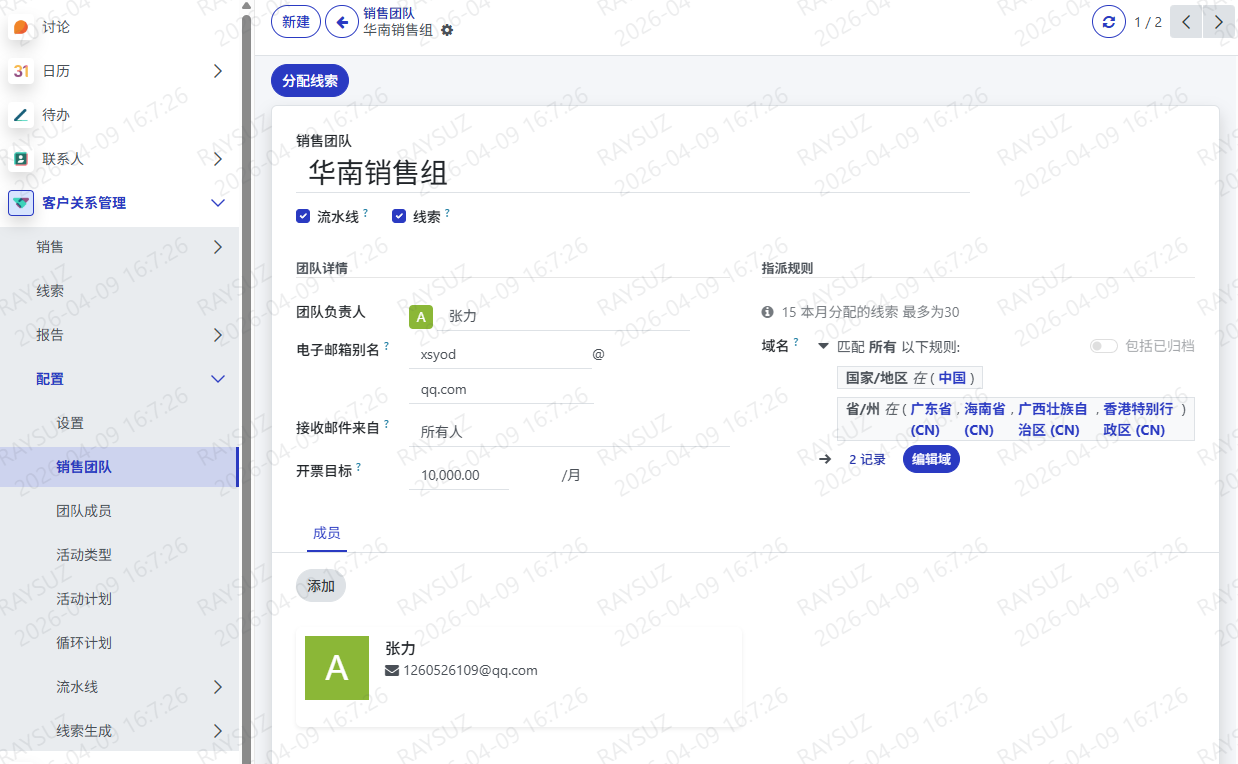Click the info icon beside 本月分配的线索

click(x=768, y=312)
